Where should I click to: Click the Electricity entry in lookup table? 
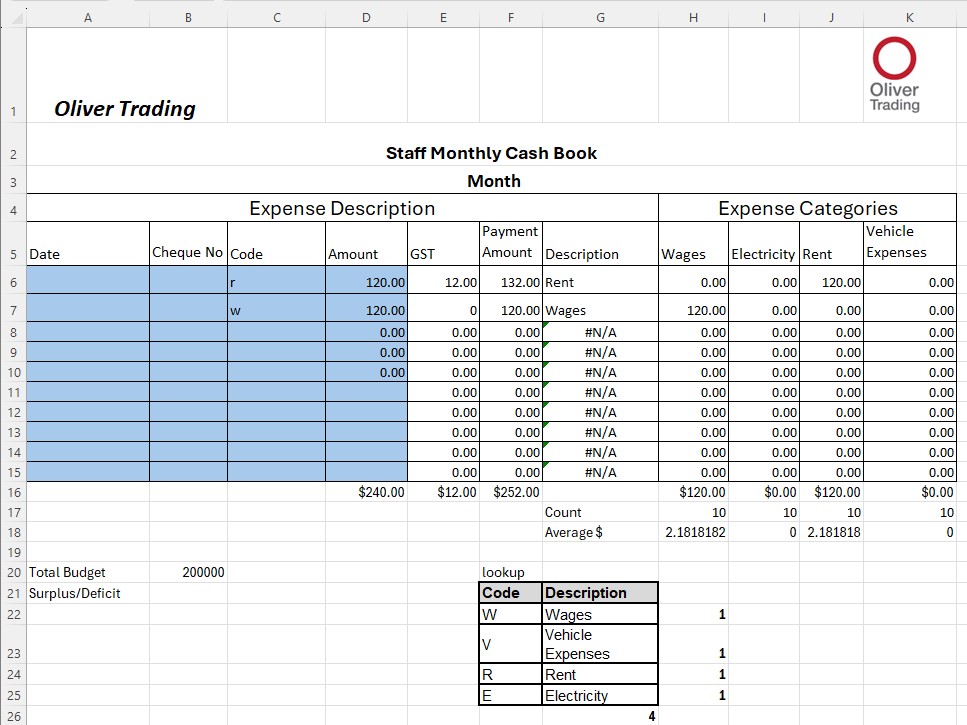pyautogui.click(x=600, y=695)
